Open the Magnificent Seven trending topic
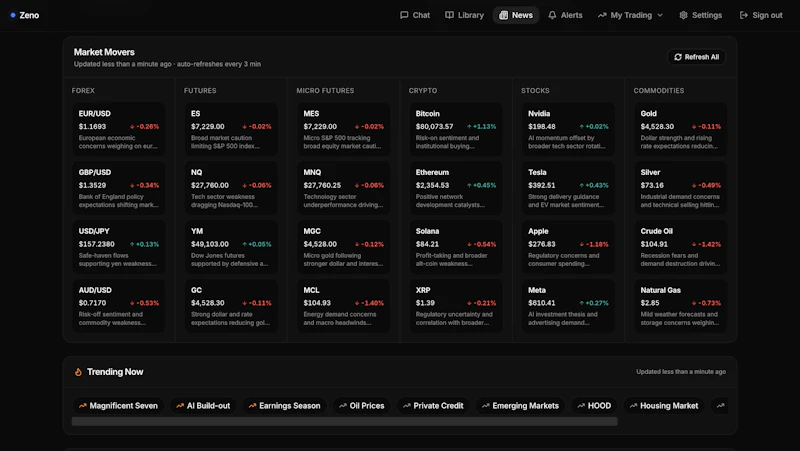Viewport: 800px width, 451px height. point(118,406)
